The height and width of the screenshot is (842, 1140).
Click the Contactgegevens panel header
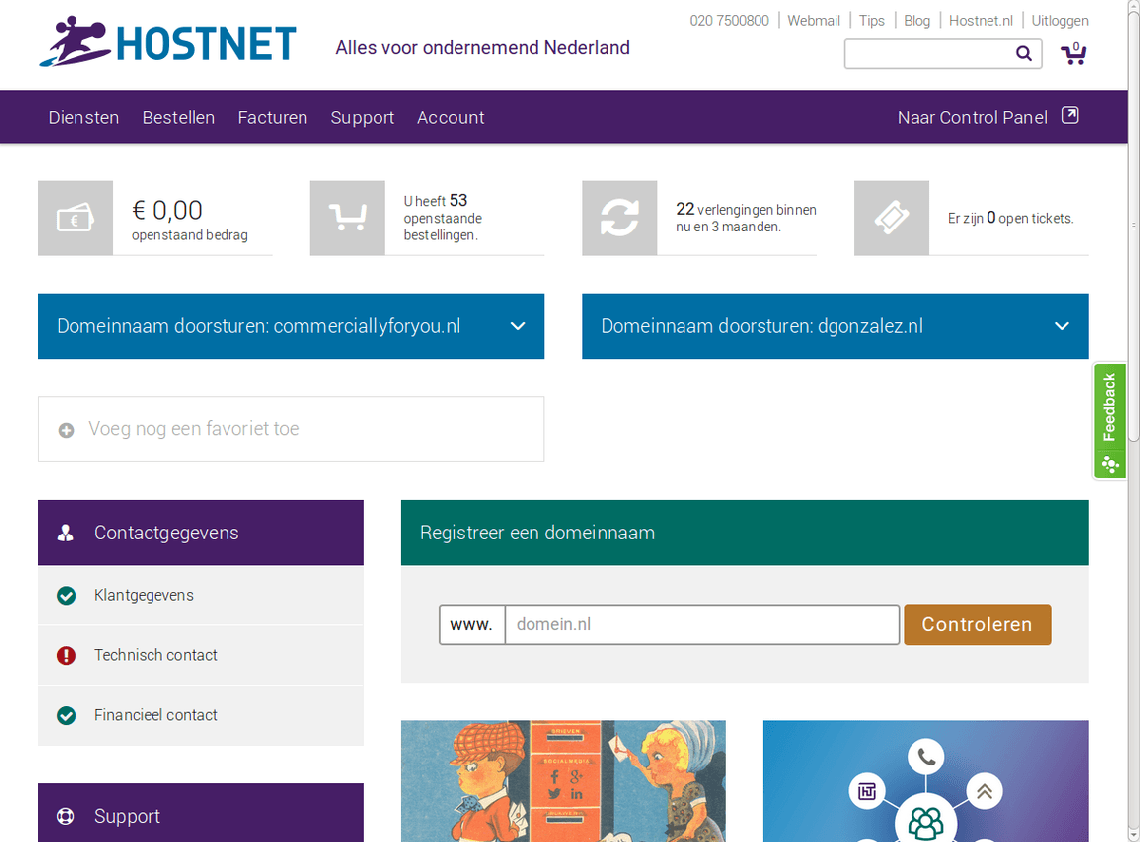point(201,532)
